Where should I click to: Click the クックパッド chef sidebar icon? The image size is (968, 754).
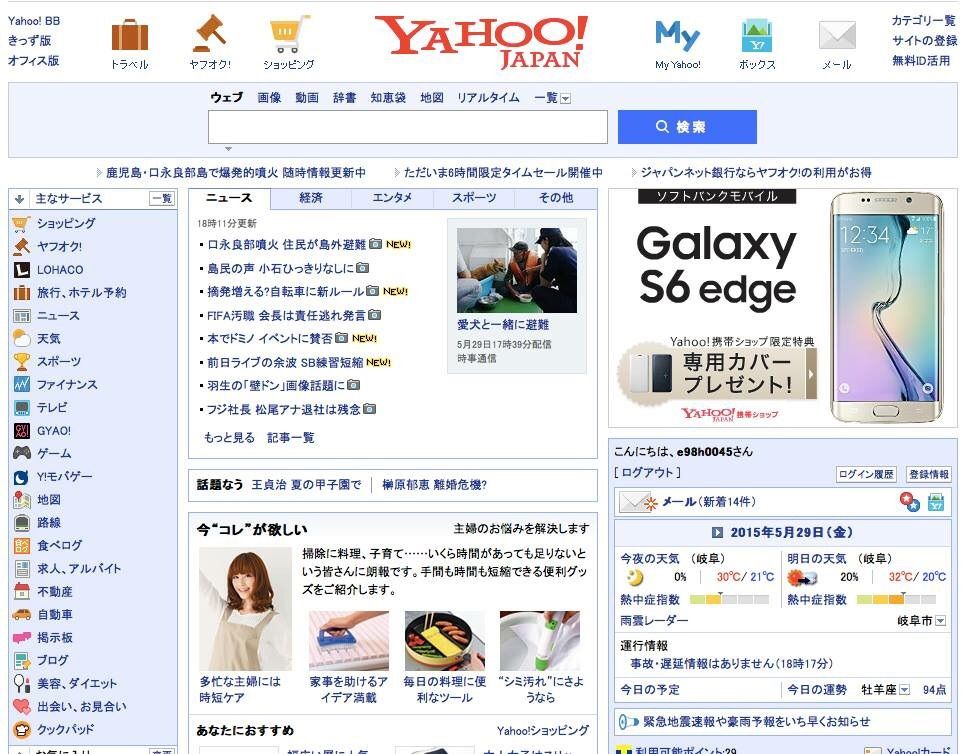pyautogui.click(x=22, y=729)
